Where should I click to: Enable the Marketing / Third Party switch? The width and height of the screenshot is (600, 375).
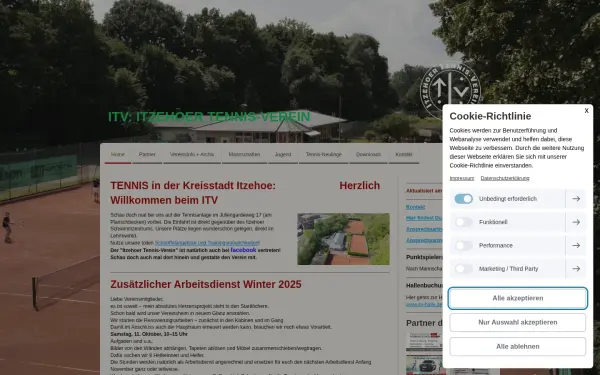463,269
